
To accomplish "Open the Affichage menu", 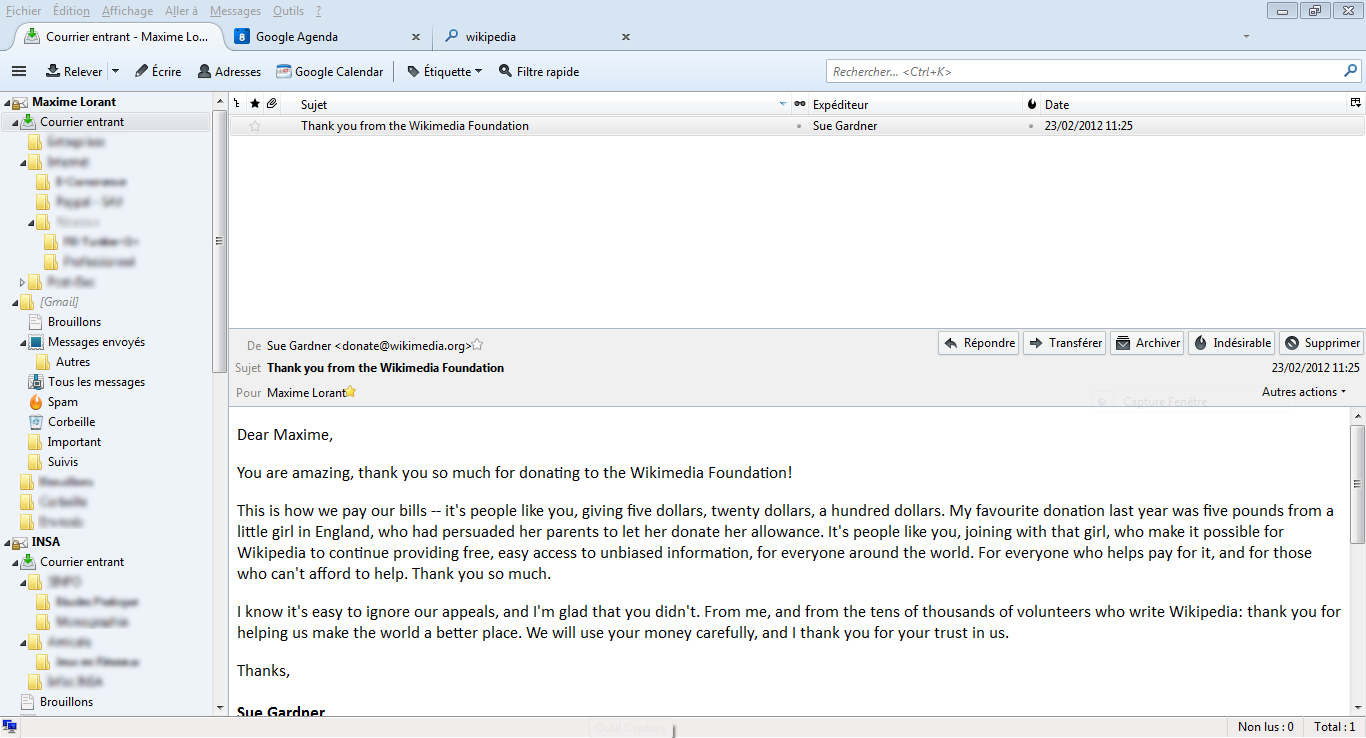I will (x=127, y=11).
